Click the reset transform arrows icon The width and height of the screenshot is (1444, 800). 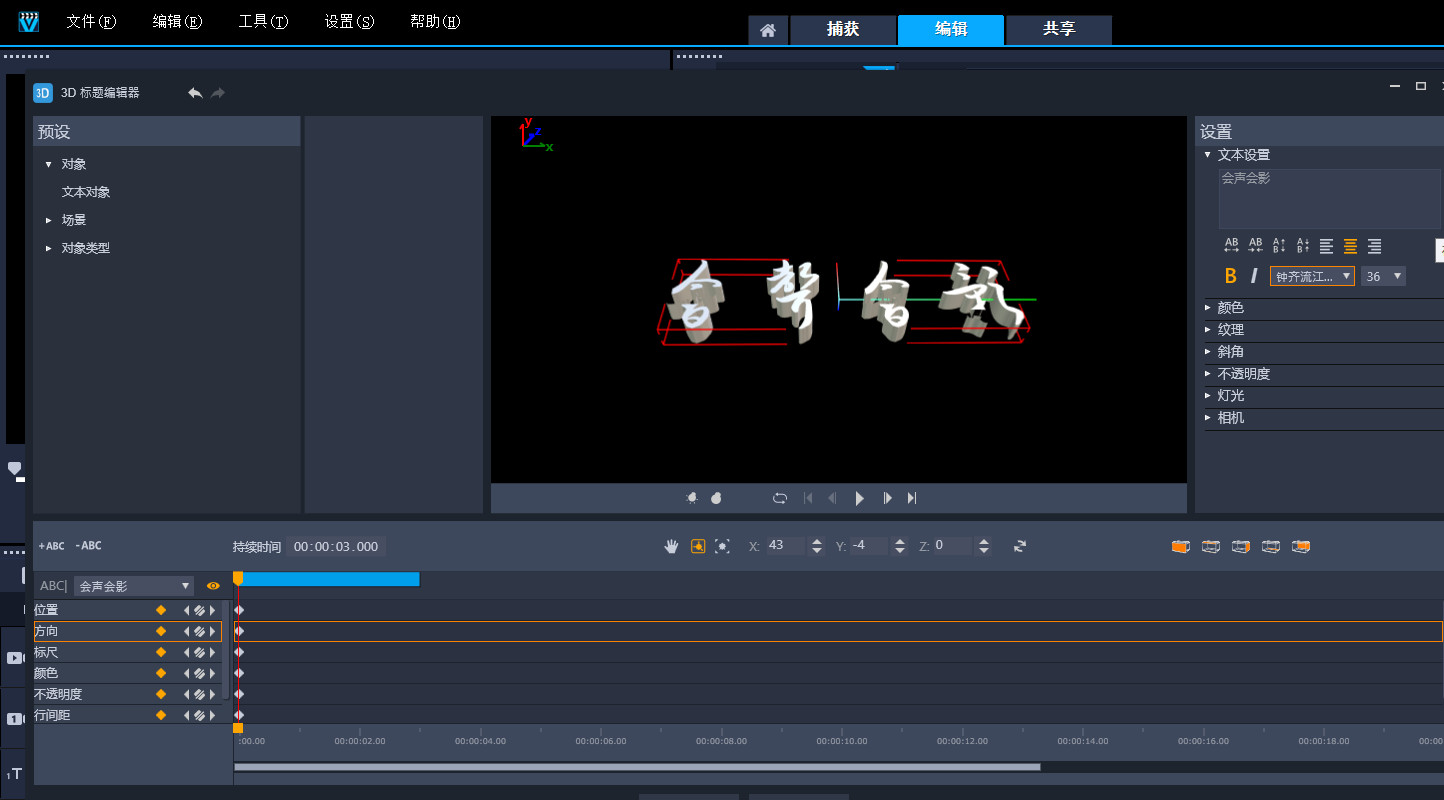(x=1020, y=546)
